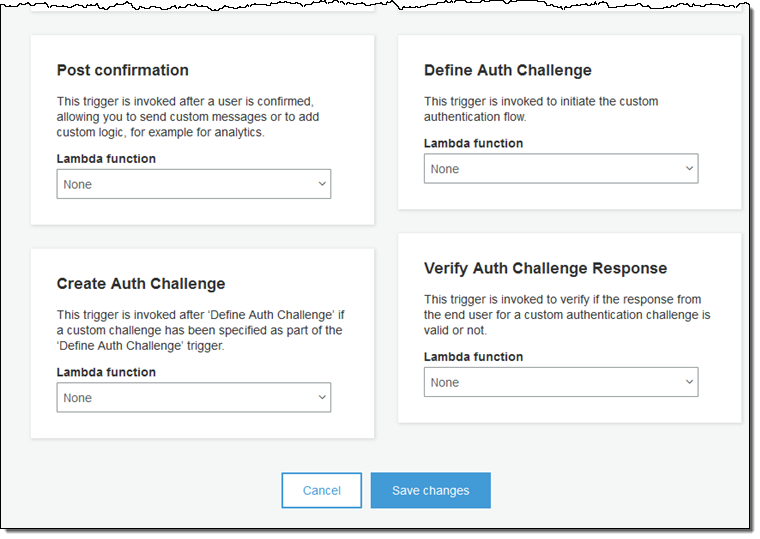Click the Lambda function label under Define Auth Challenge
Screen dimensions: 760x539
coord(473,143)
